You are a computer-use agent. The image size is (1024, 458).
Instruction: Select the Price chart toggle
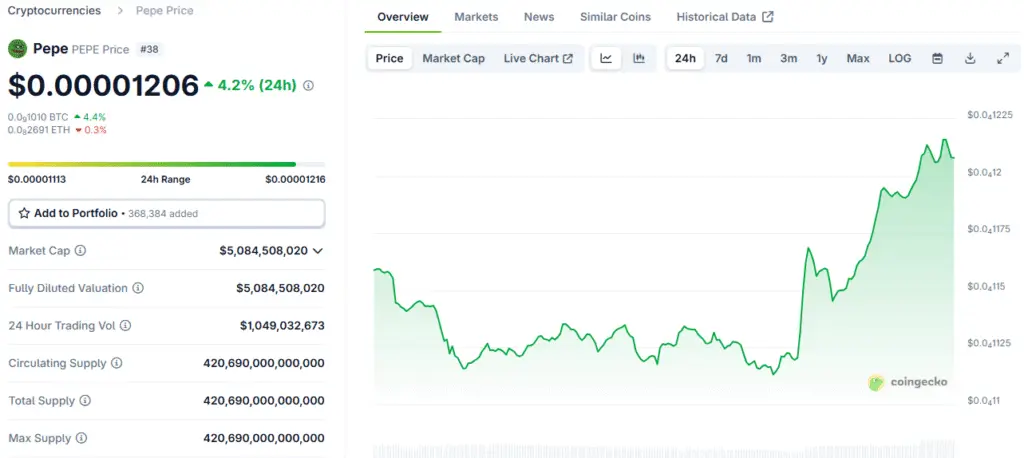pos(389,58)
